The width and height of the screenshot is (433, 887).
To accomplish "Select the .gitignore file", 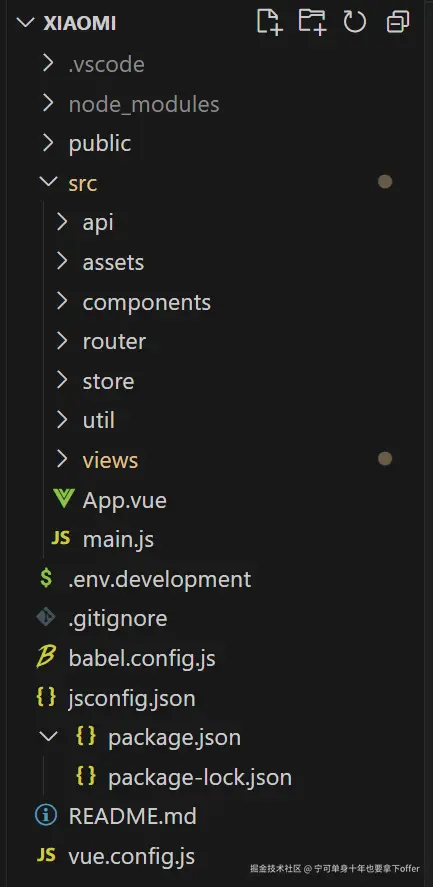I will pyautogui.click(x=118, y=618).
